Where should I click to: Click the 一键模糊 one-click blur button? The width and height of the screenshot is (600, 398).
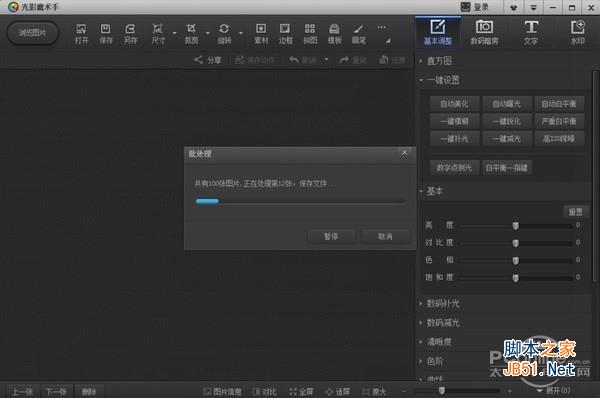tap(454, 121)
